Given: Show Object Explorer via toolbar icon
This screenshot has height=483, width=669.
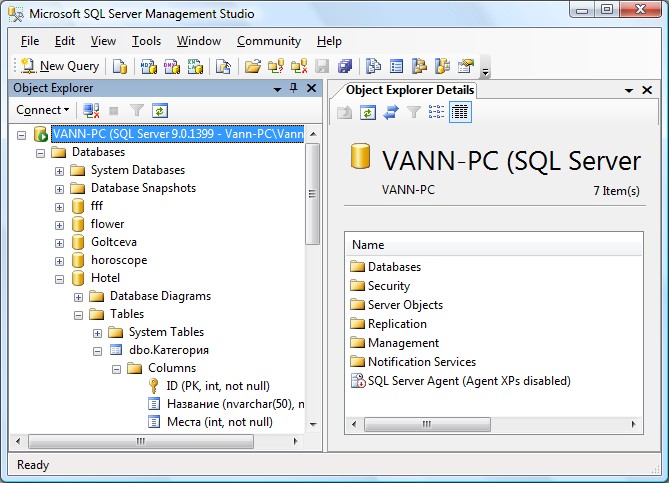Looking at the screenshot, I should click(x=419, y=66).
